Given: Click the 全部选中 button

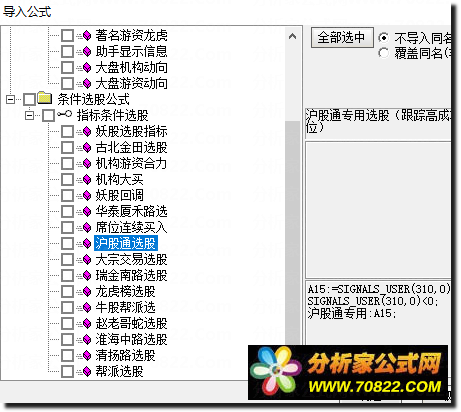Looking at the screenshot, I should tap(342, 38).
